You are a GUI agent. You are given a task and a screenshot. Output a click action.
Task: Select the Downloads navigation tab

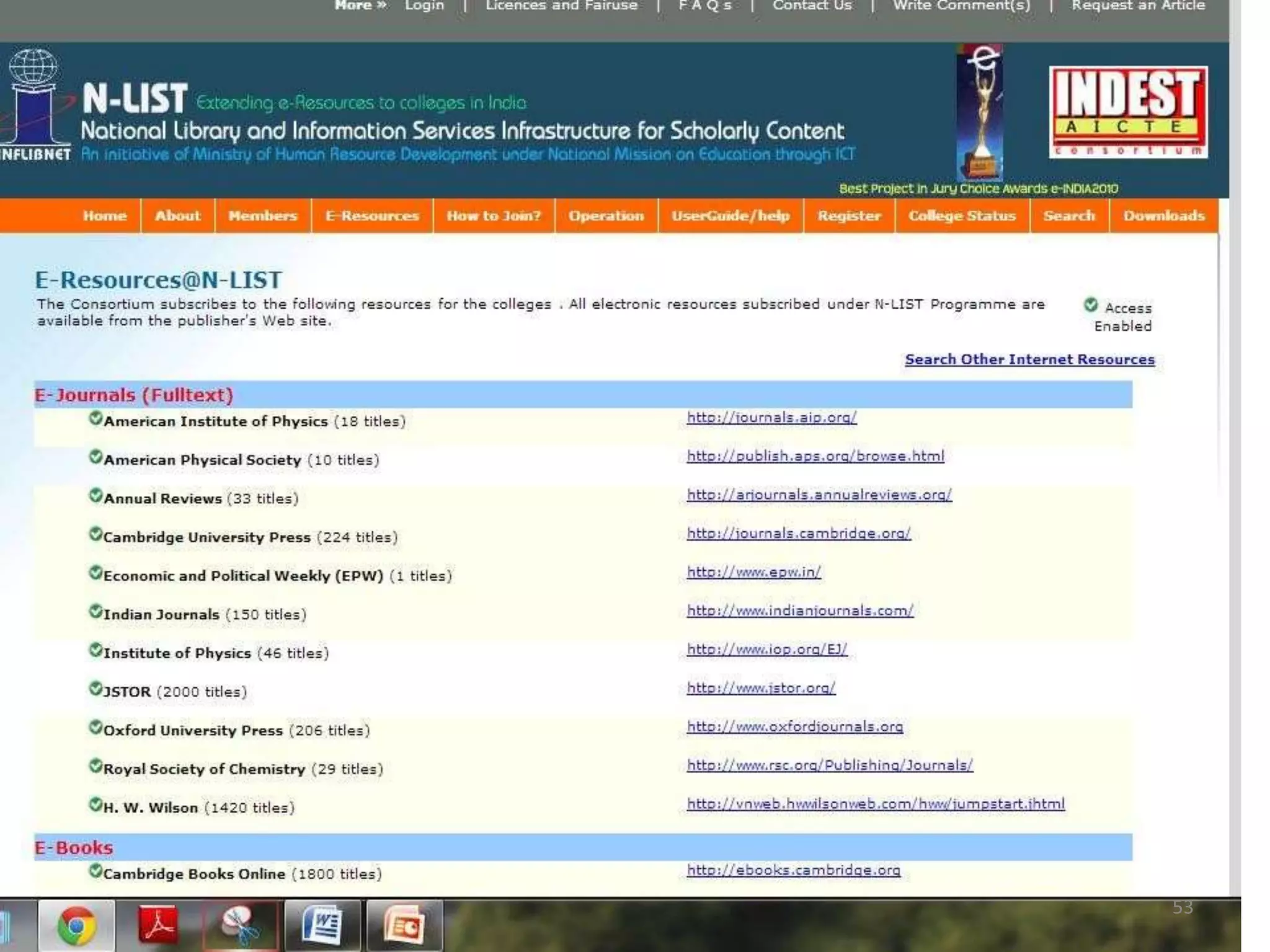pos(1163,216)
